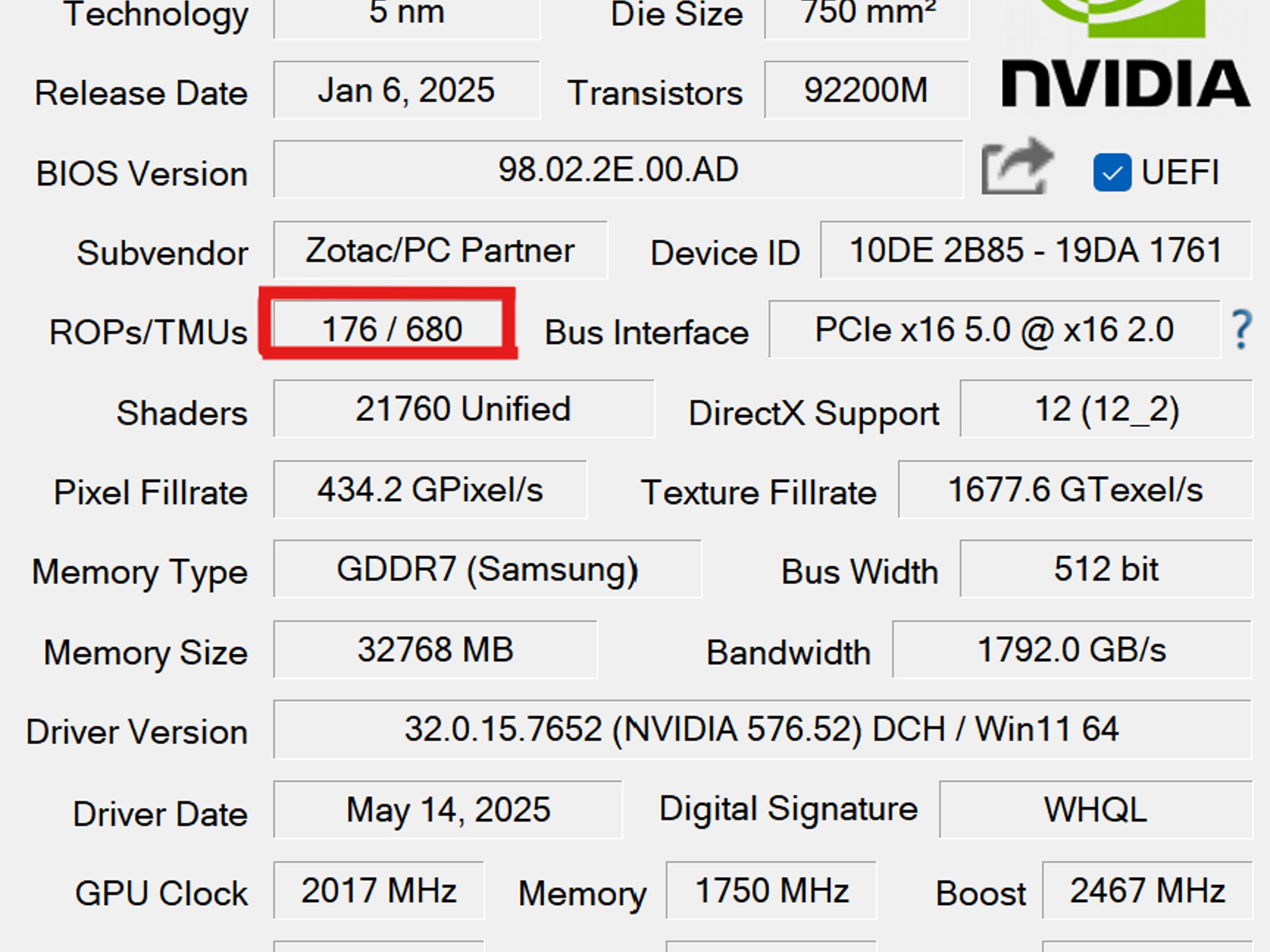Click the Driver Version value field
Image resolution: width=1270 pixels, height=952 pixels.
[762, 729]
